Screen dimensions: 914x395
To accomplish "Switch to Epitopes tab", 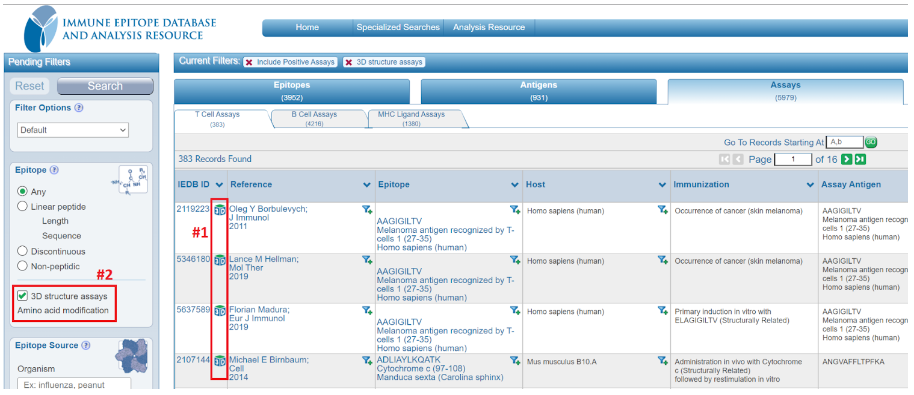I will pos(292,91).
